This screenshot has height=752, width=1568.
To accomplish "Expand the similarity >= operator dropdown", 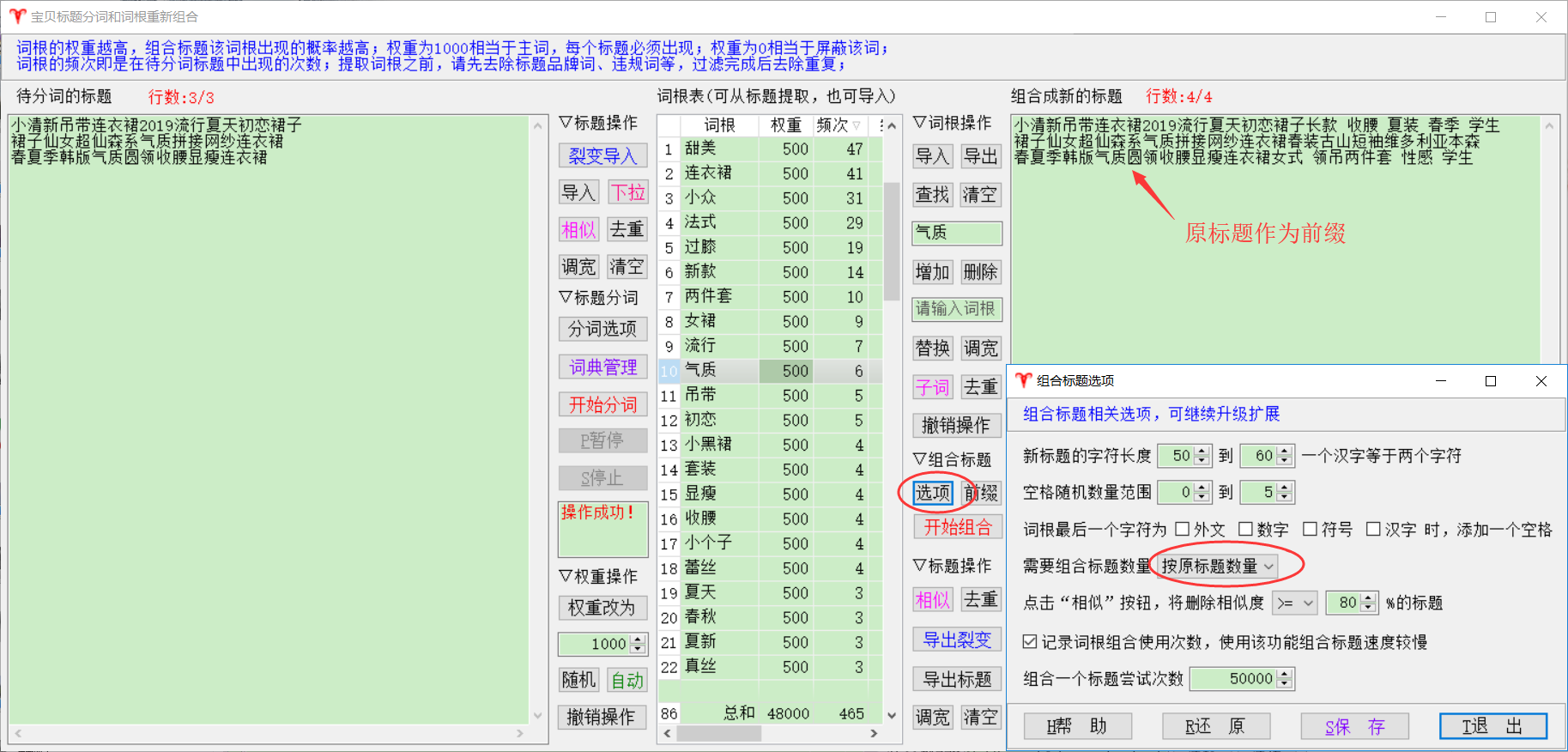I will pyautogui.click(x=1294, y=603).
